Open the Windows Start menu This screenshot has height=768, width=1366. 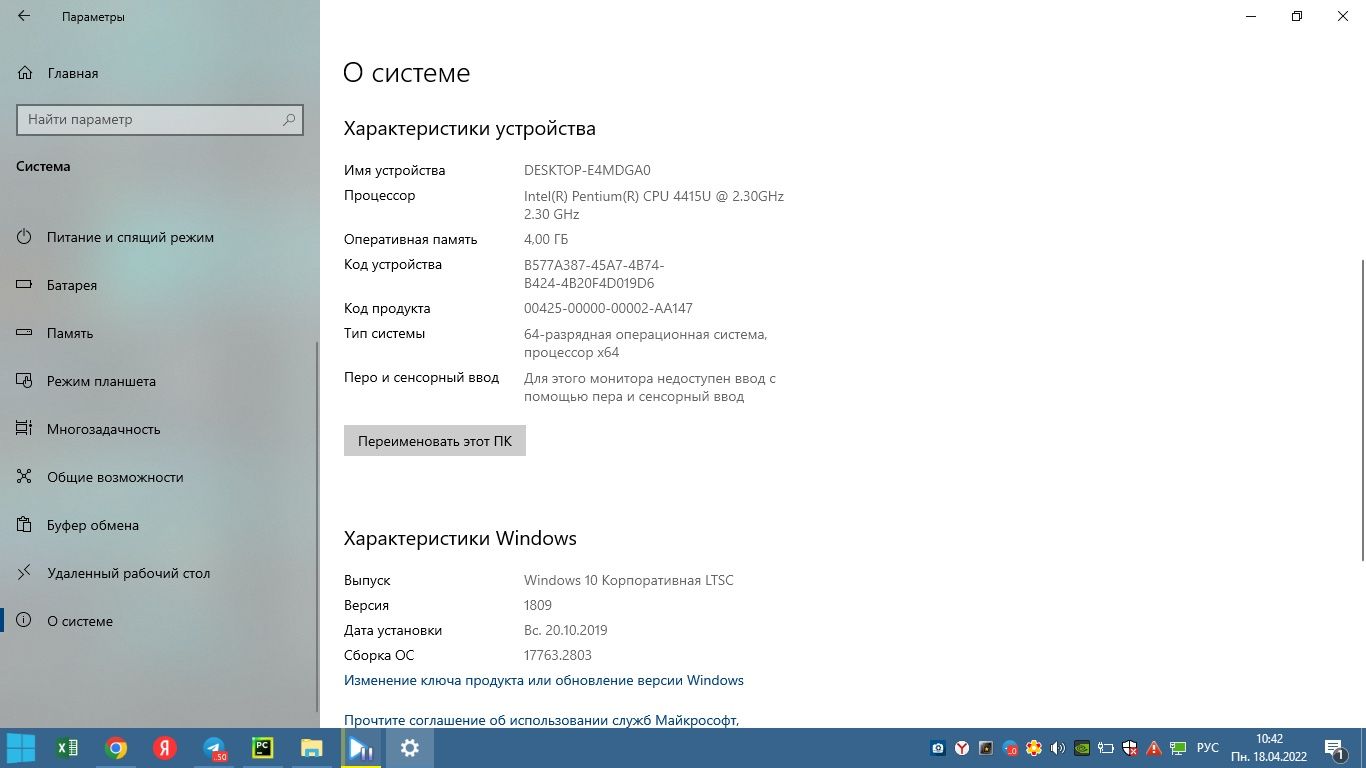pos(21,748)
